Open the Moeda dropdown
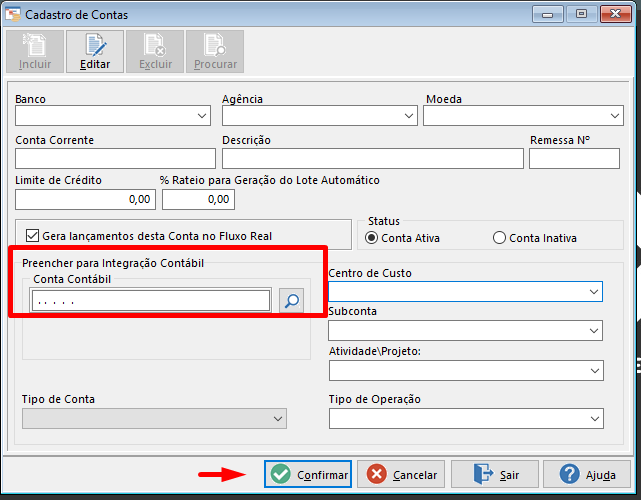641x500 pixels. [x=523, y=116]
